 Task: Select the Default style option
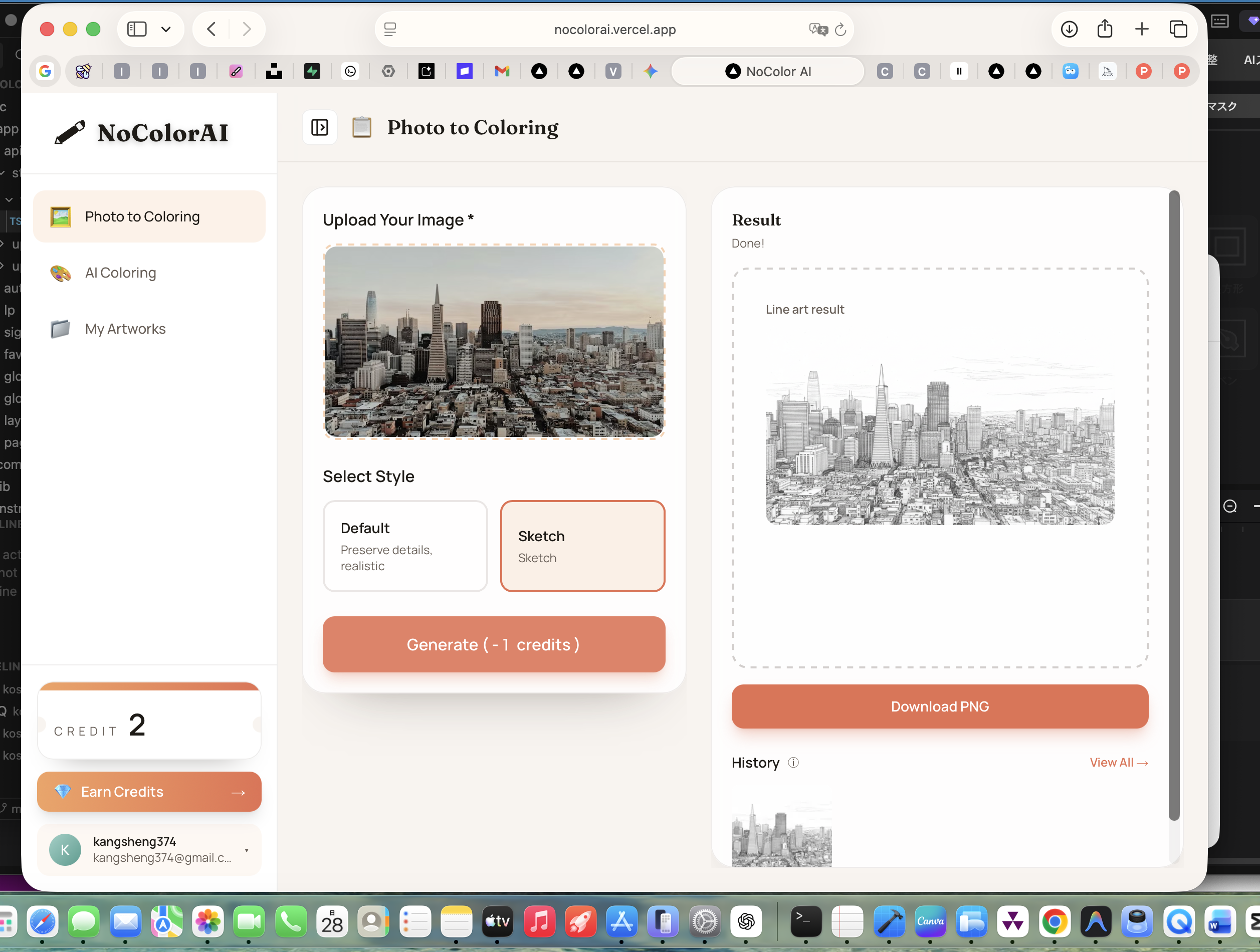click(405, 546)
